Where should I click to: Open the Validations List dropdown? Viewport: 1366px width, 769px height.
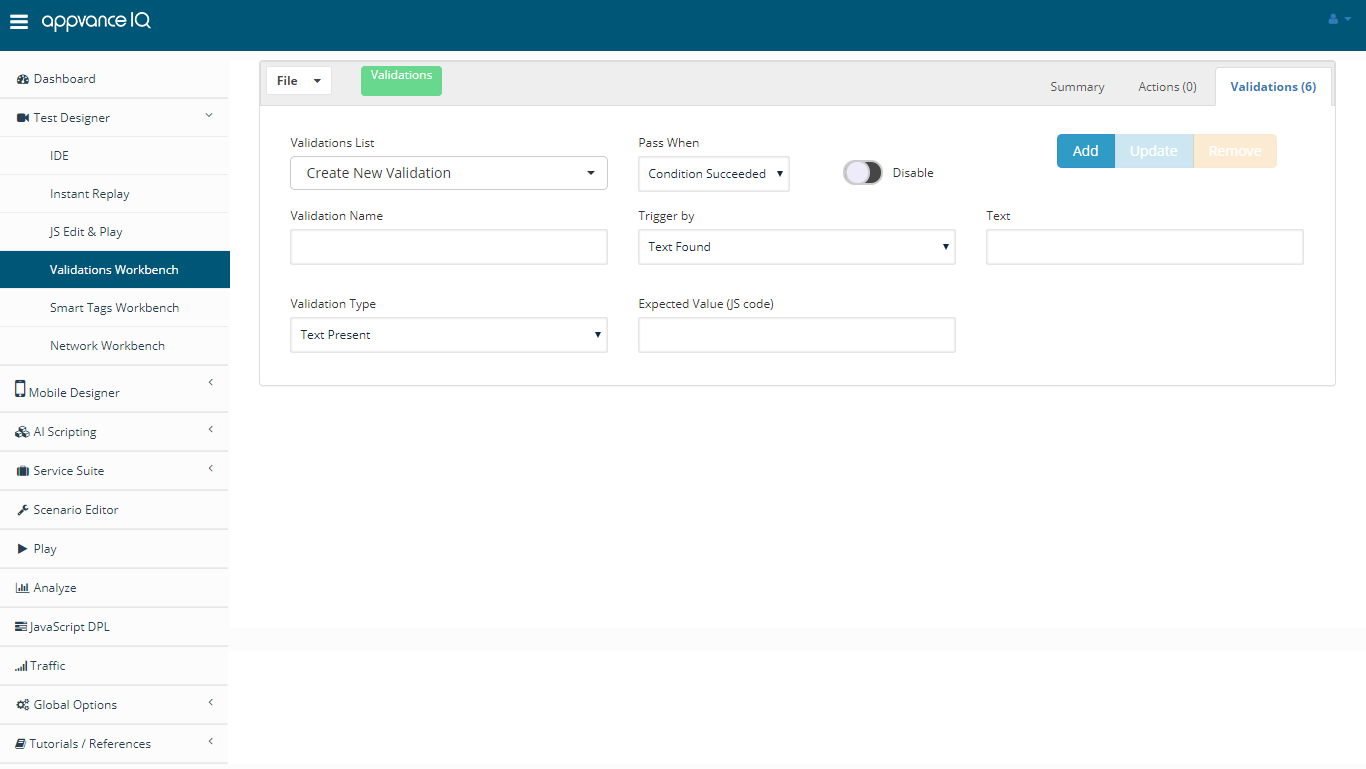pos(449,173)
